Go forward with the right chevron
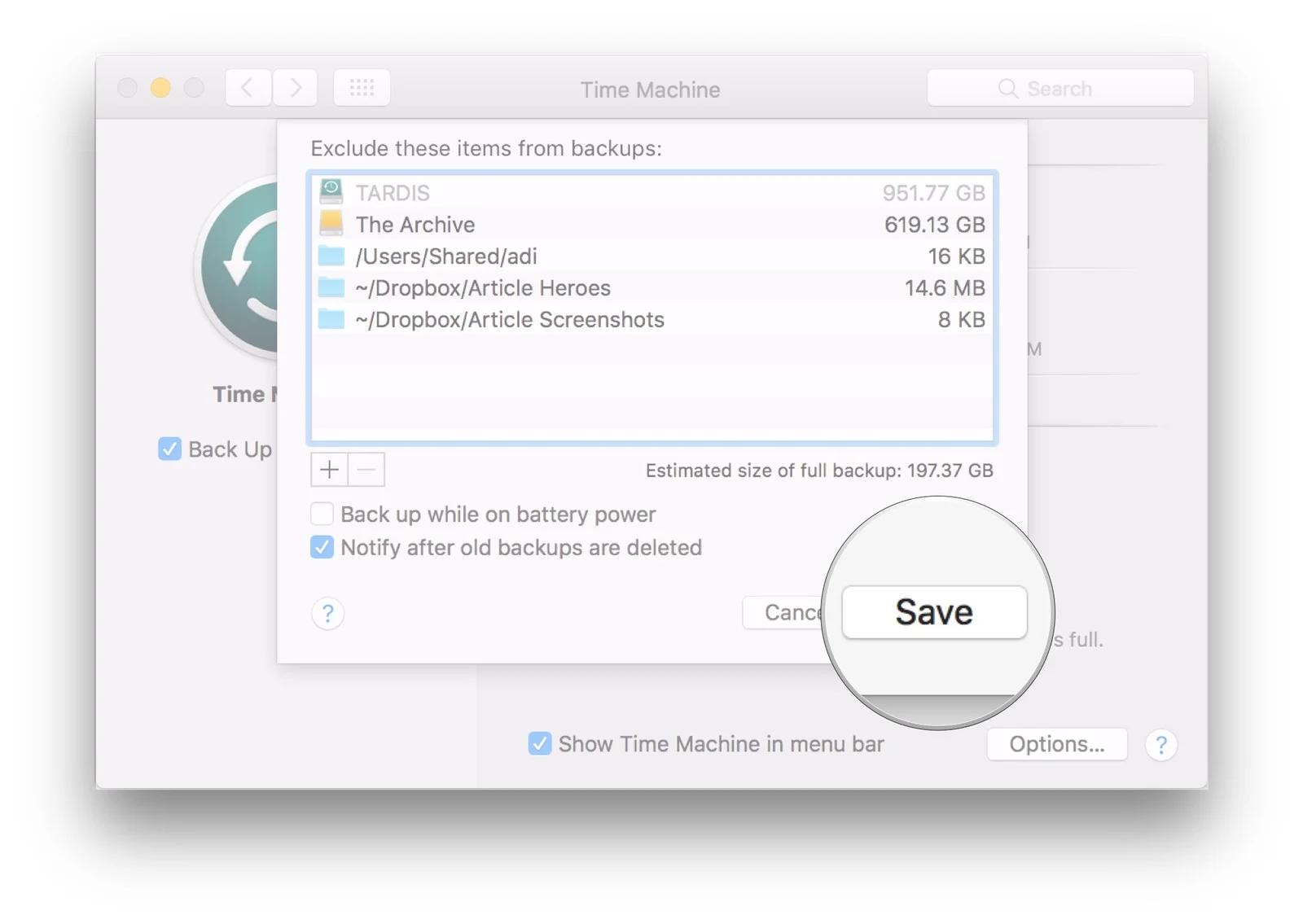The width and height of the screenshot is (1303, 924). 295,88
